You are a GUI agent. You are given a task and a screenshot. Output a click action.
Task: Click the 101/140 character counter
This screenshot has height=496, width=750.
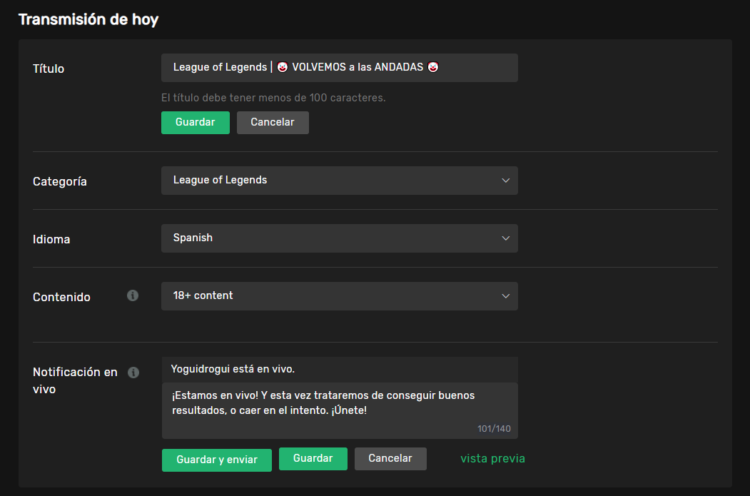pyautogui.click(x=494, y=428)
